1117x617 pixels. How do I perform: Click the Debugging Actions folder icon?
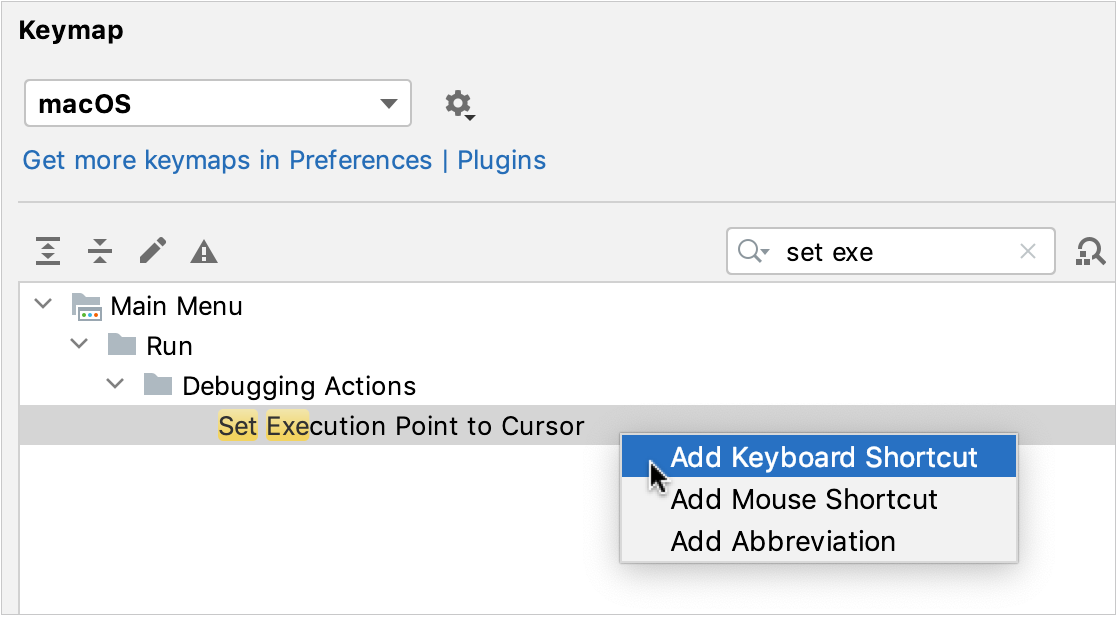(160, 385)
